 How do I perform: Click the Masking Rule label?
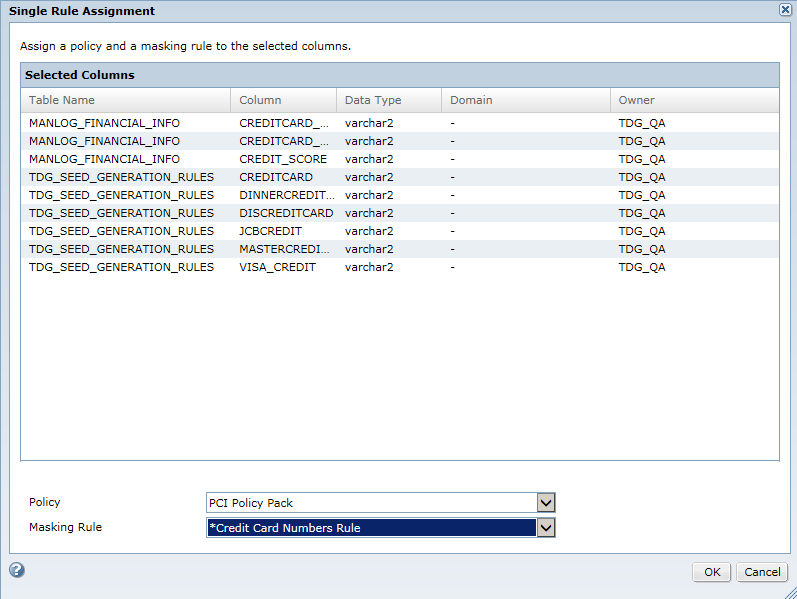click(66, 527)
